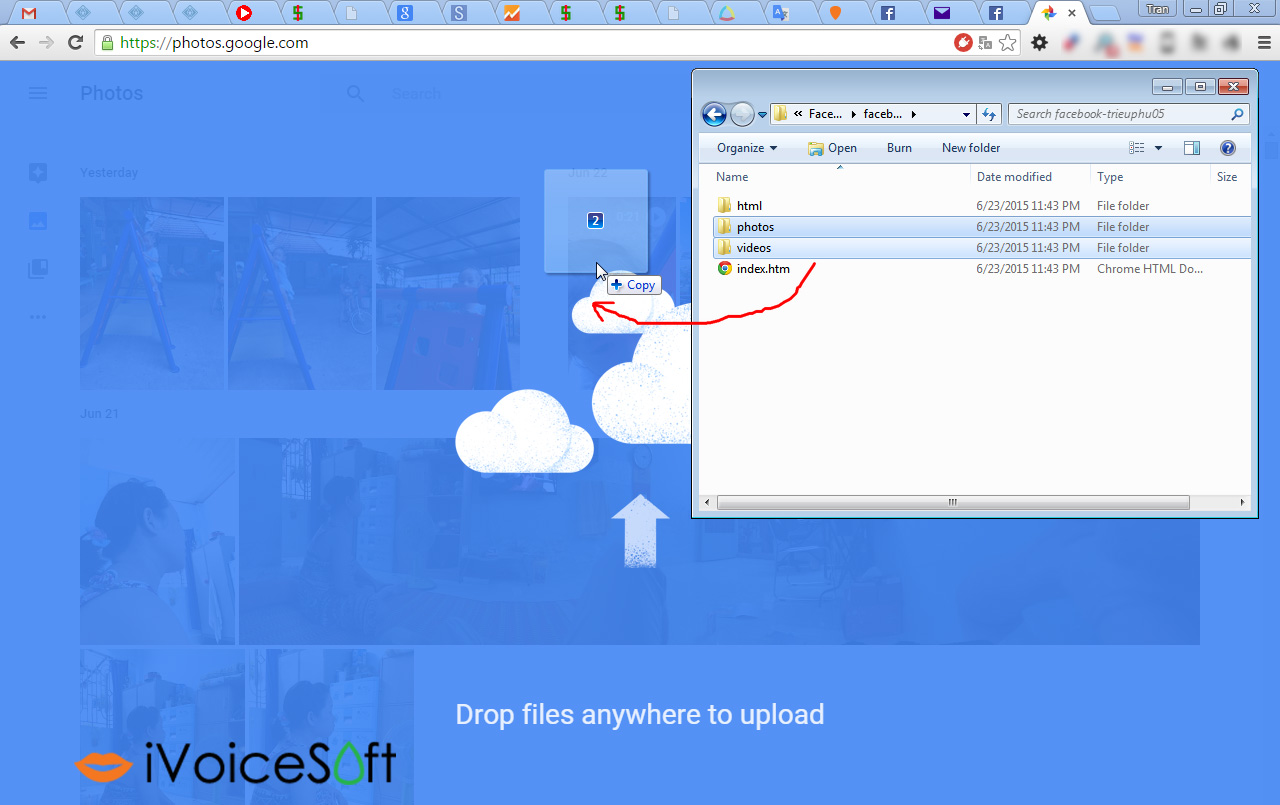Open the Google Photos main menu
Screen dimensions: 1280x805
pos(38,93)
